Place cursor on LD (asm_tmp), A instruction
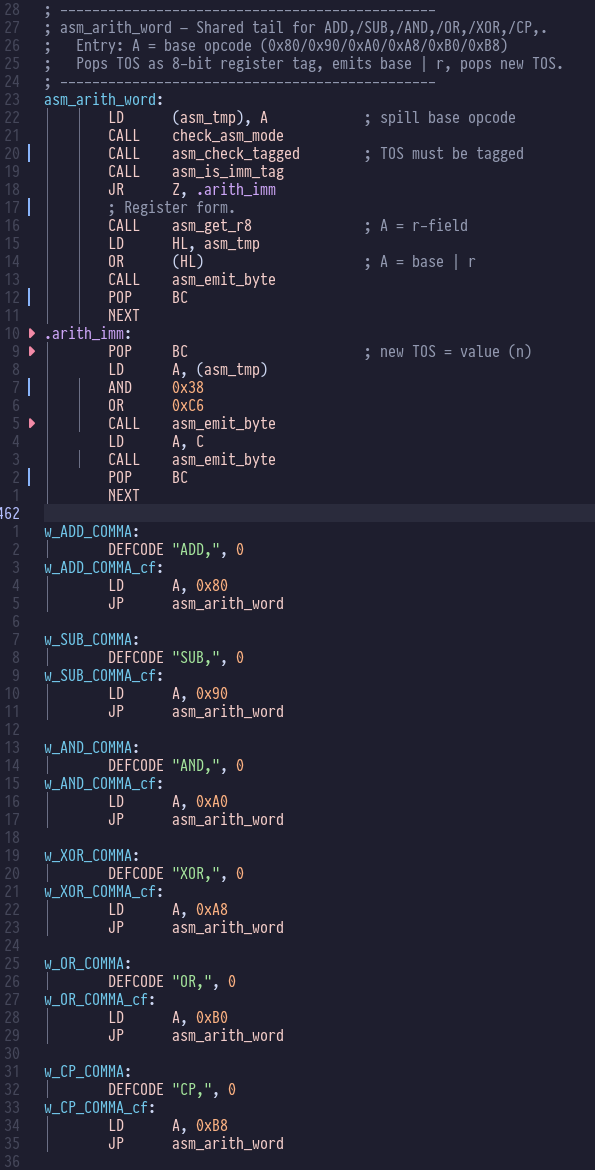The width and height of the screenshot is (595, 1170). pyautogui.click(x=188, y=118)
